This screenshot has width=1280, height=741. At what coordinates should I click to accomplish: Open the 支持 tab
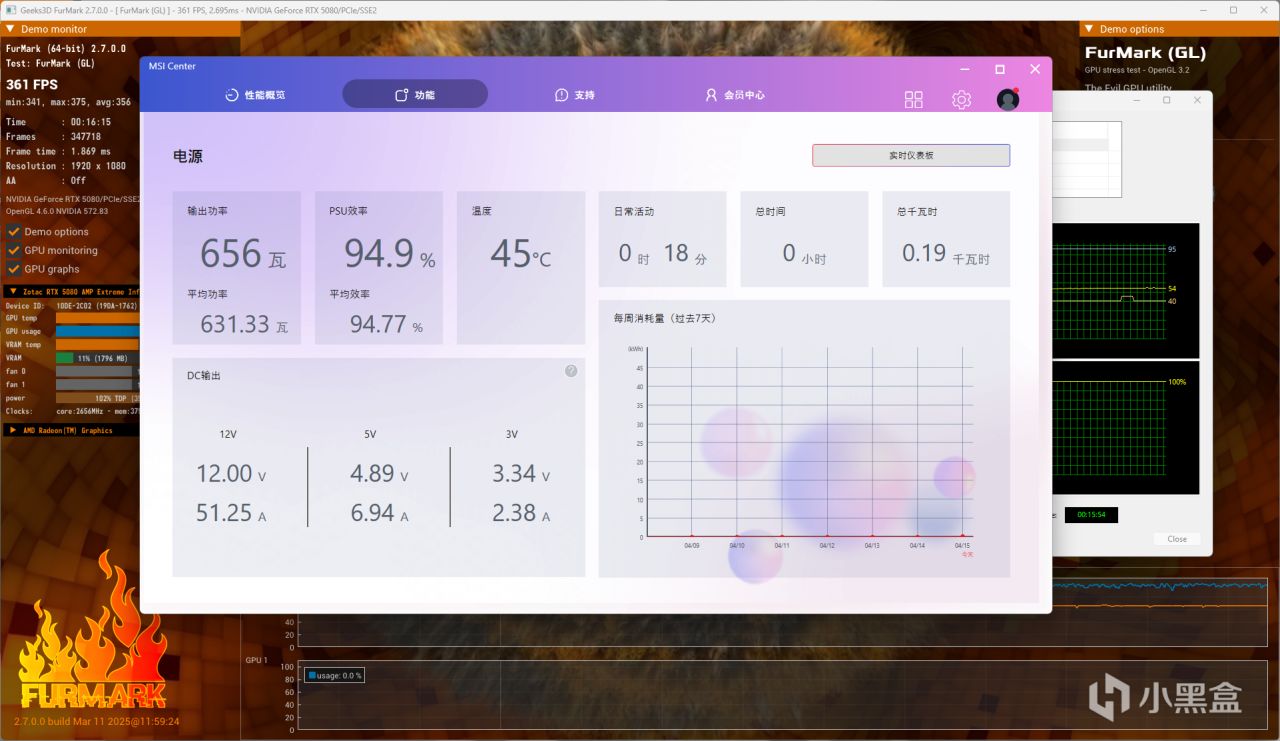click(x=575, y=95)
